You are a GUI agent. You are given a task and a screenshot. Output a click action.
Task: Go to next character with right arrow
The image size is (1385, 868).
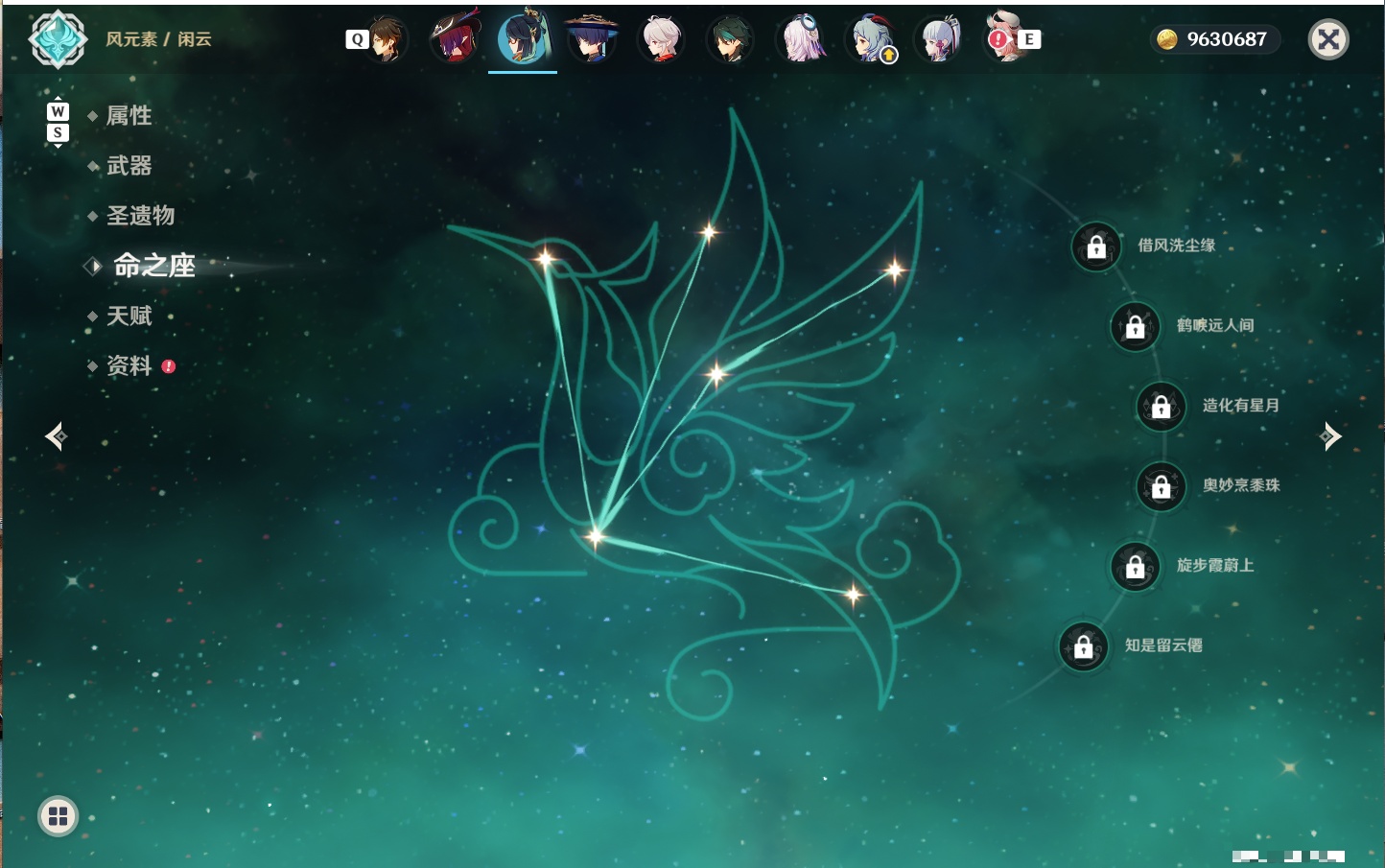[1330, 436]
